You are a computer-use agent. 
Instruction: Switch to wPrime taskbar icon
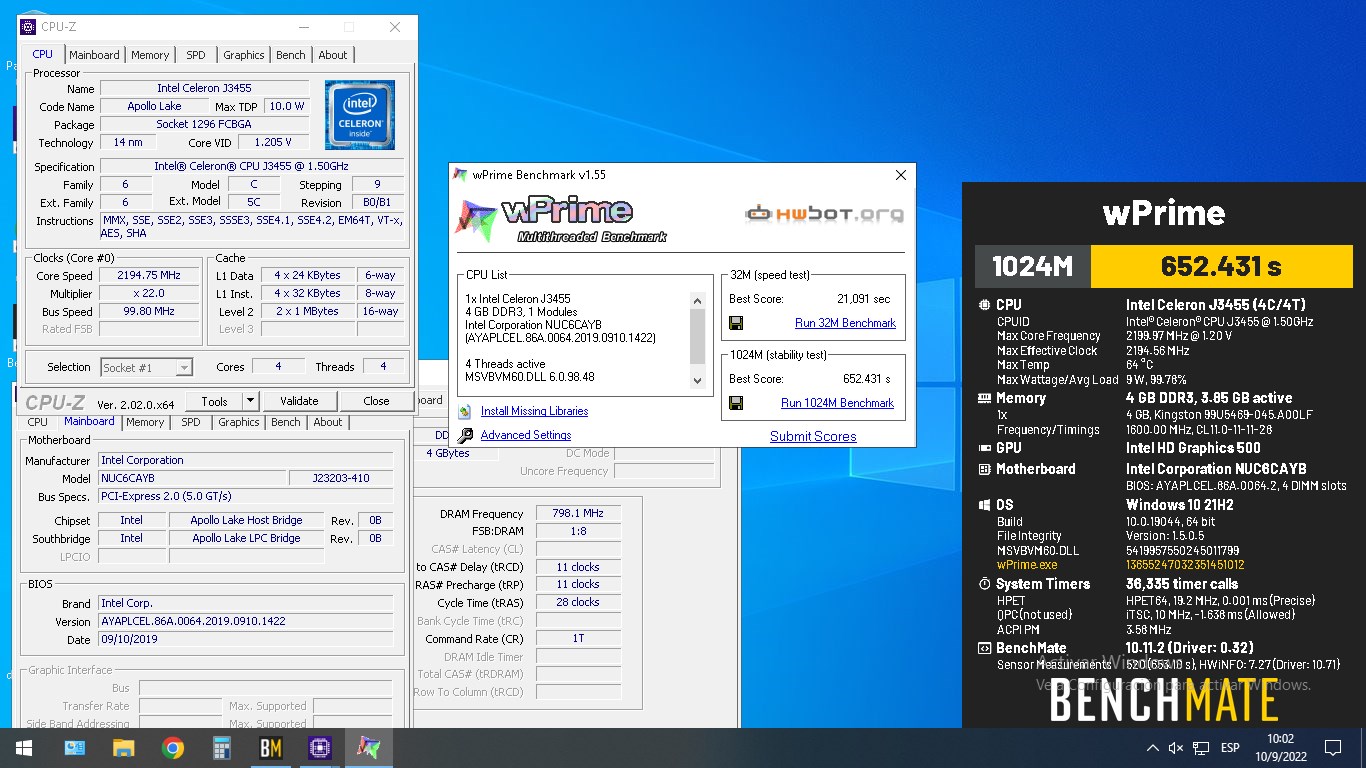[369, 748]
